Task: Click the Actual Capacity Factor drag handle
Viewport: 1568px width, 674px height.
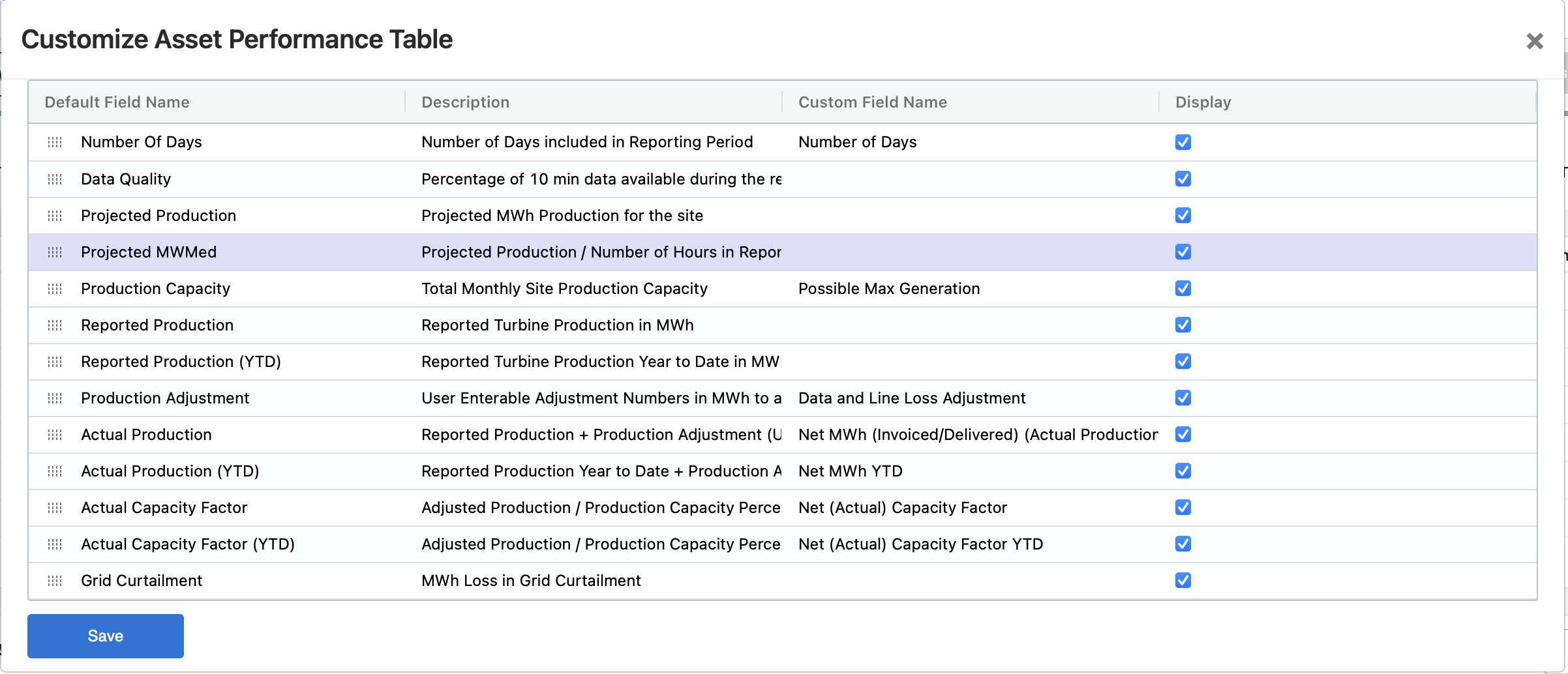Action: tap(55, 508)
